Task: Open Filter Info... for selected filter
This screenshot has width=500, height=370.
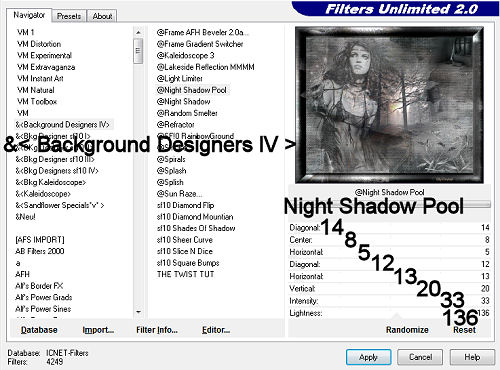Action: point(157,330)
